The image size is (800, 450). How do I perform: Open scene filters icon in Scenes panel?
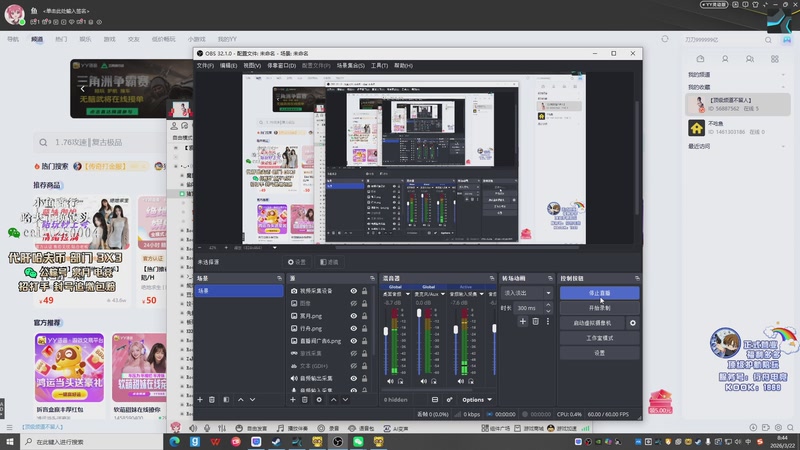pos(226,399)
